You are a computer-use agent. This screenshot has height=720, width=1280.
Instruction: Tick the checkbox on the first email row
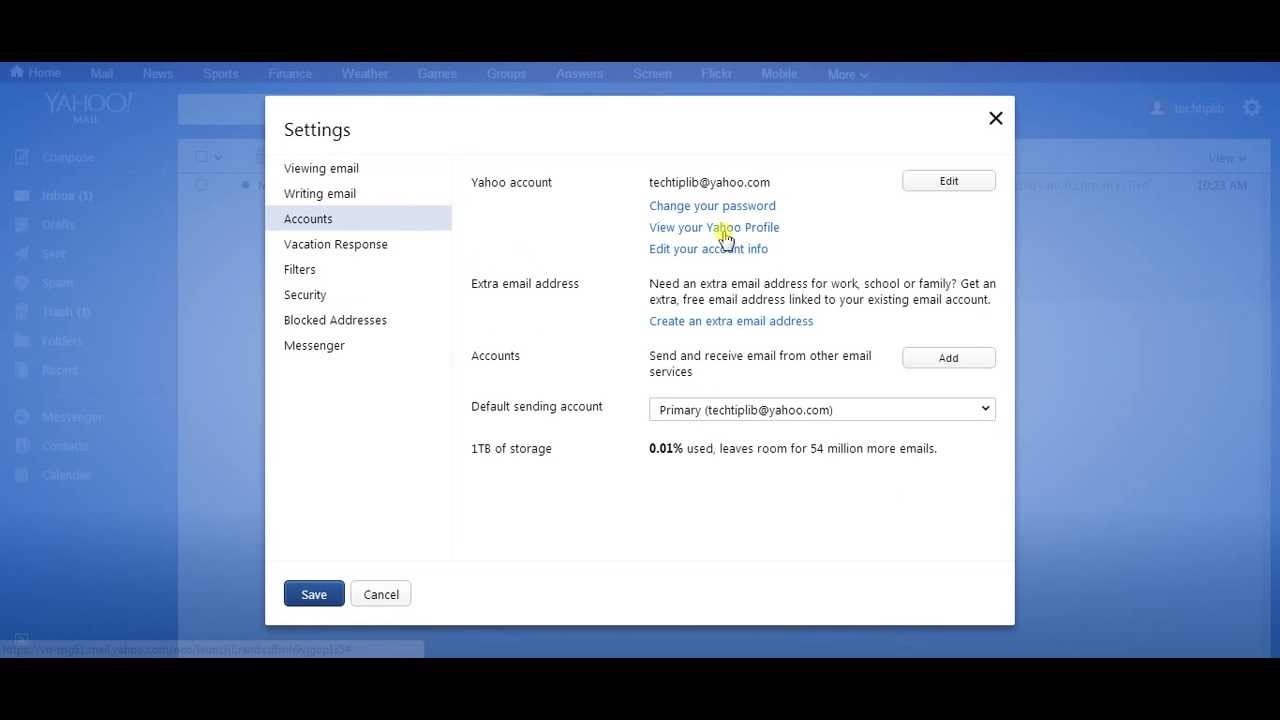201,185
